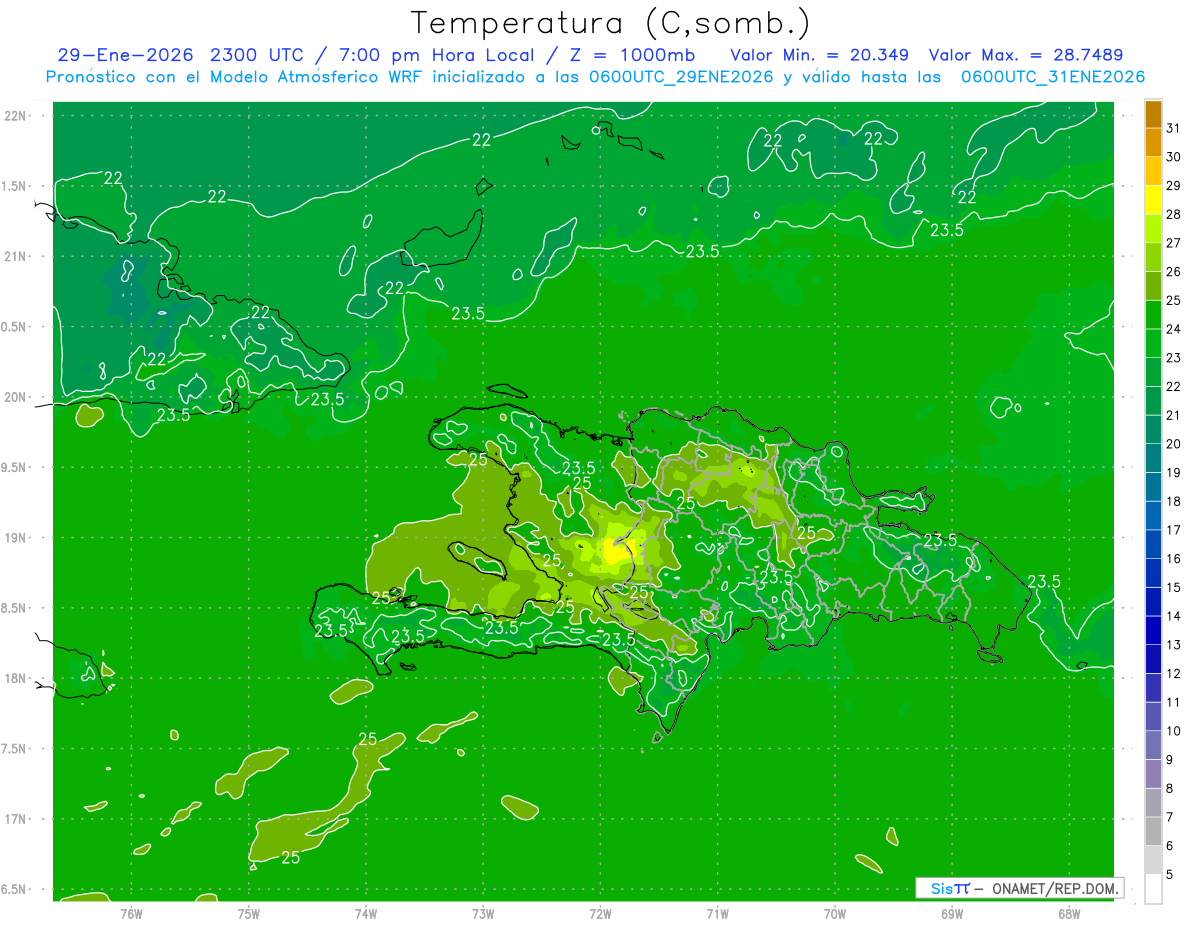Click the "18N" latitude axis label
1200x927 pixels.
point(17,678)
